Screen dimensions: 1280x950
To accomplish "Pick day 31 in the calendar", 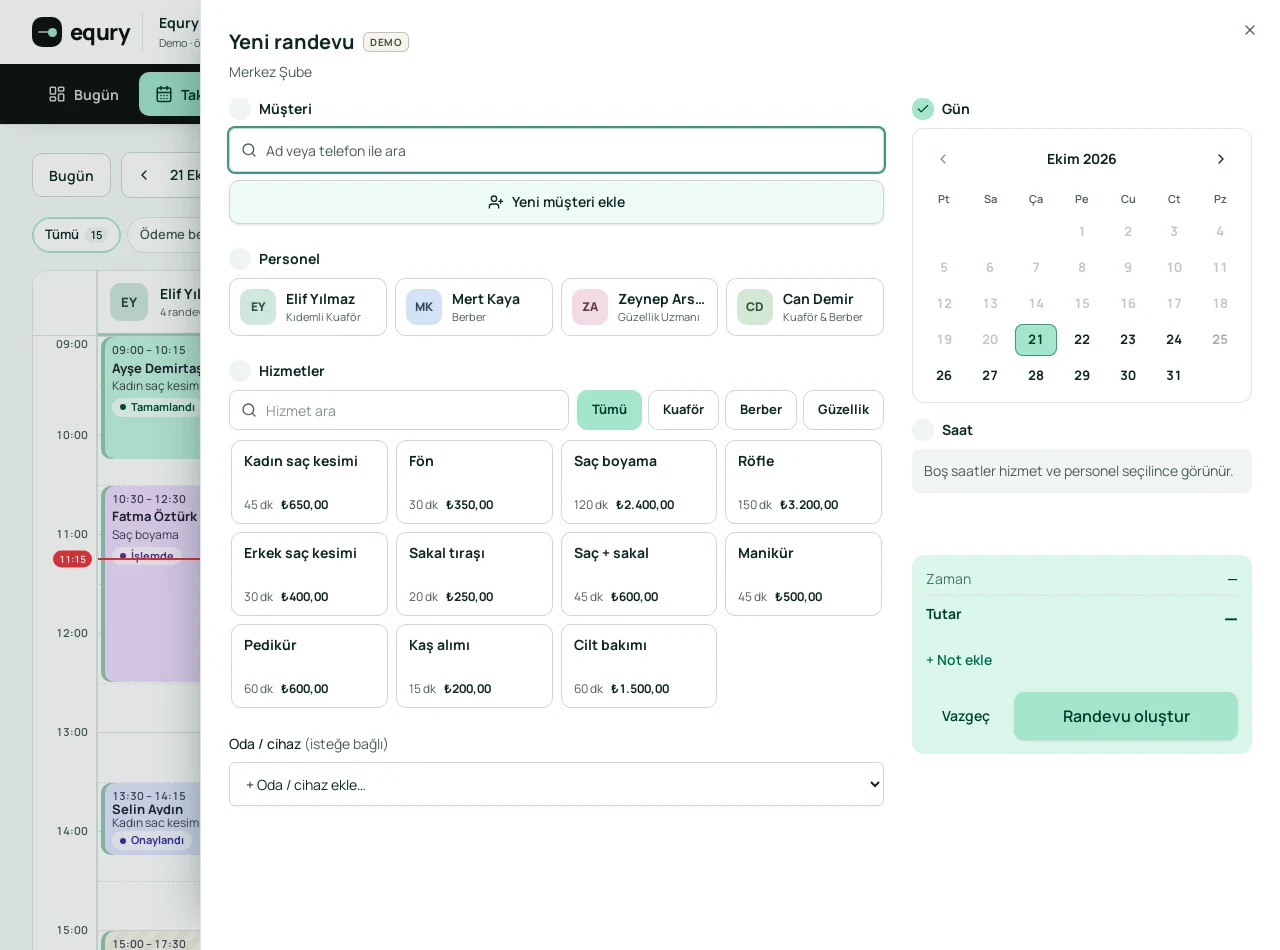I will pos(1174,376).
